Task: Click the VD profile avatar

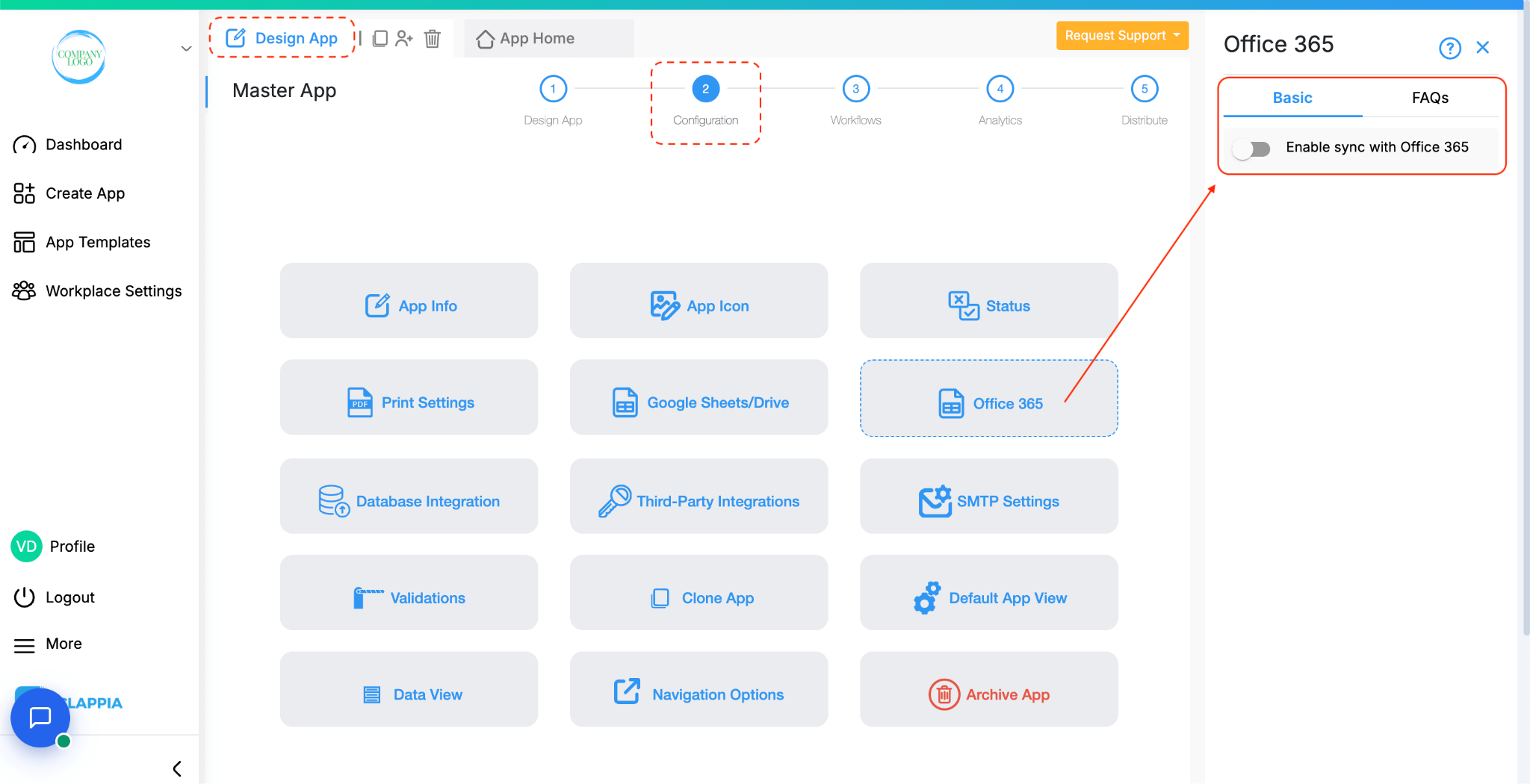Action: pos(26,547)
